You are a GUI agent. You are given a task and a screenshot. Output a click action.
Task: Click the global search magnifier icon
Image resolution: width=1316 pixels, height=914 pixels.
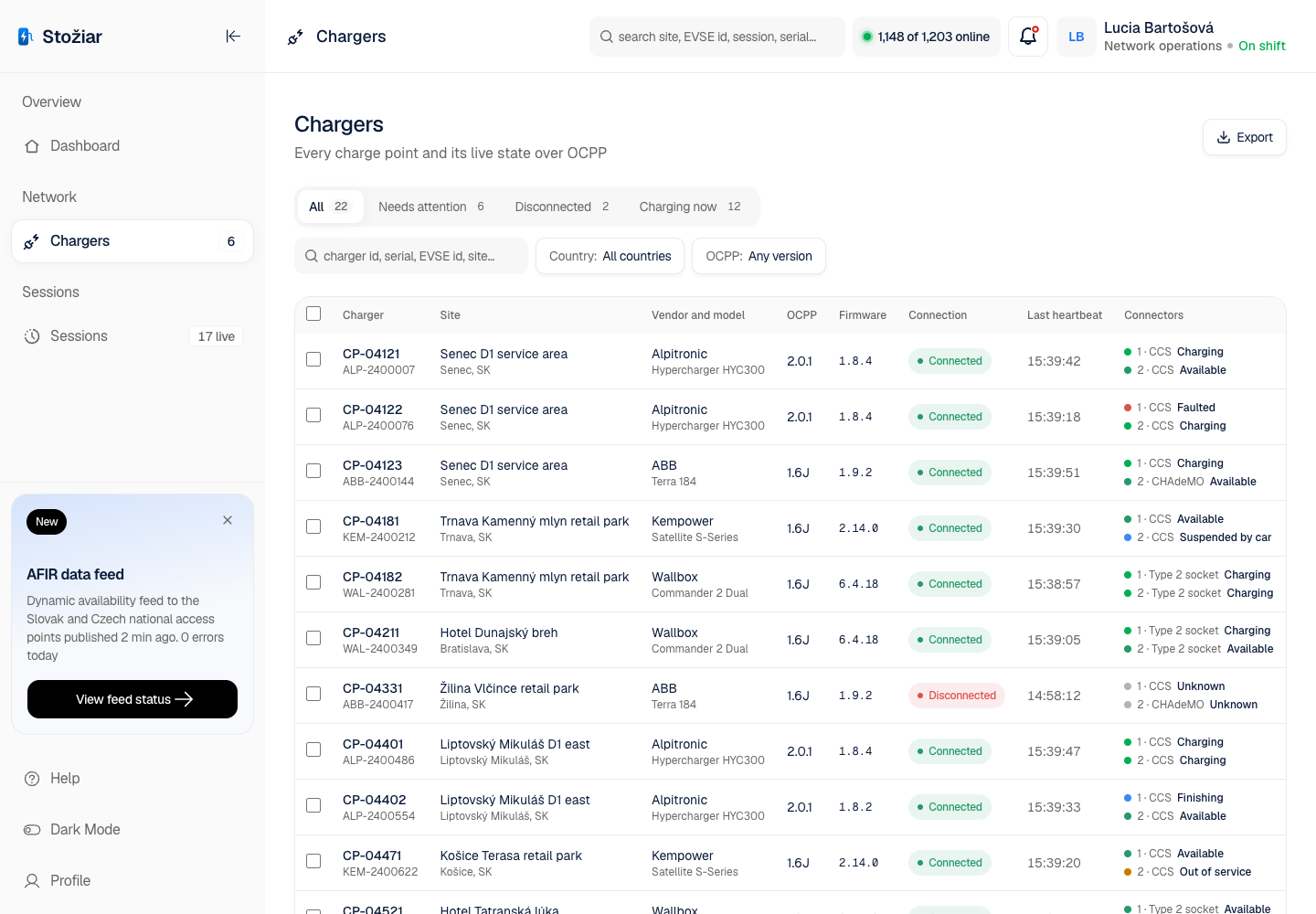(607, 37)
